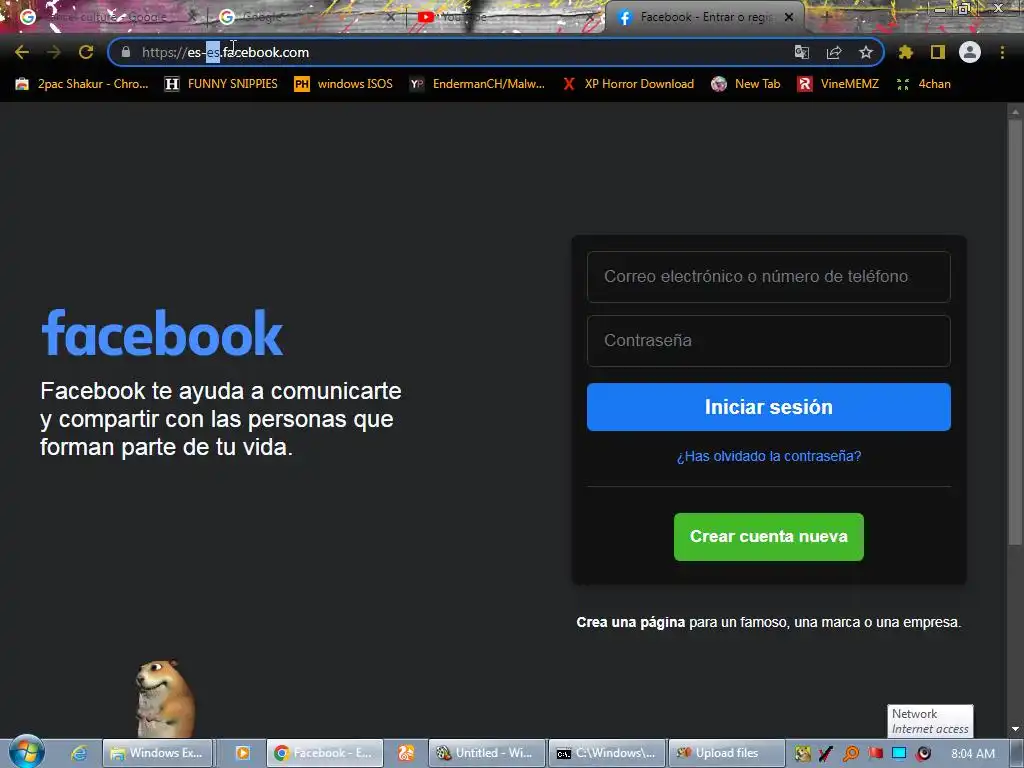Open the Extensions puzzle icon
Viewport: 1024px width, 768px height.
click(905, 52)
